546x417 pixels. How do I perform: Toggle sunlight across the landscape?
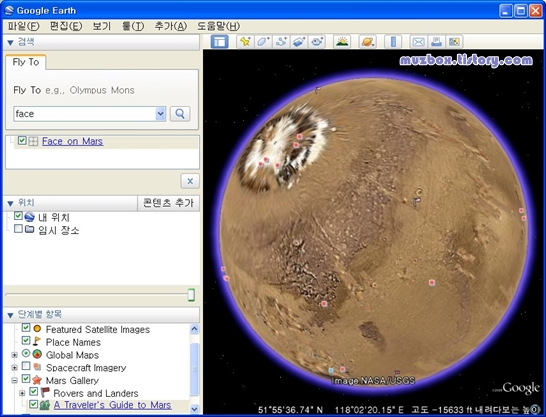[342, 42]
